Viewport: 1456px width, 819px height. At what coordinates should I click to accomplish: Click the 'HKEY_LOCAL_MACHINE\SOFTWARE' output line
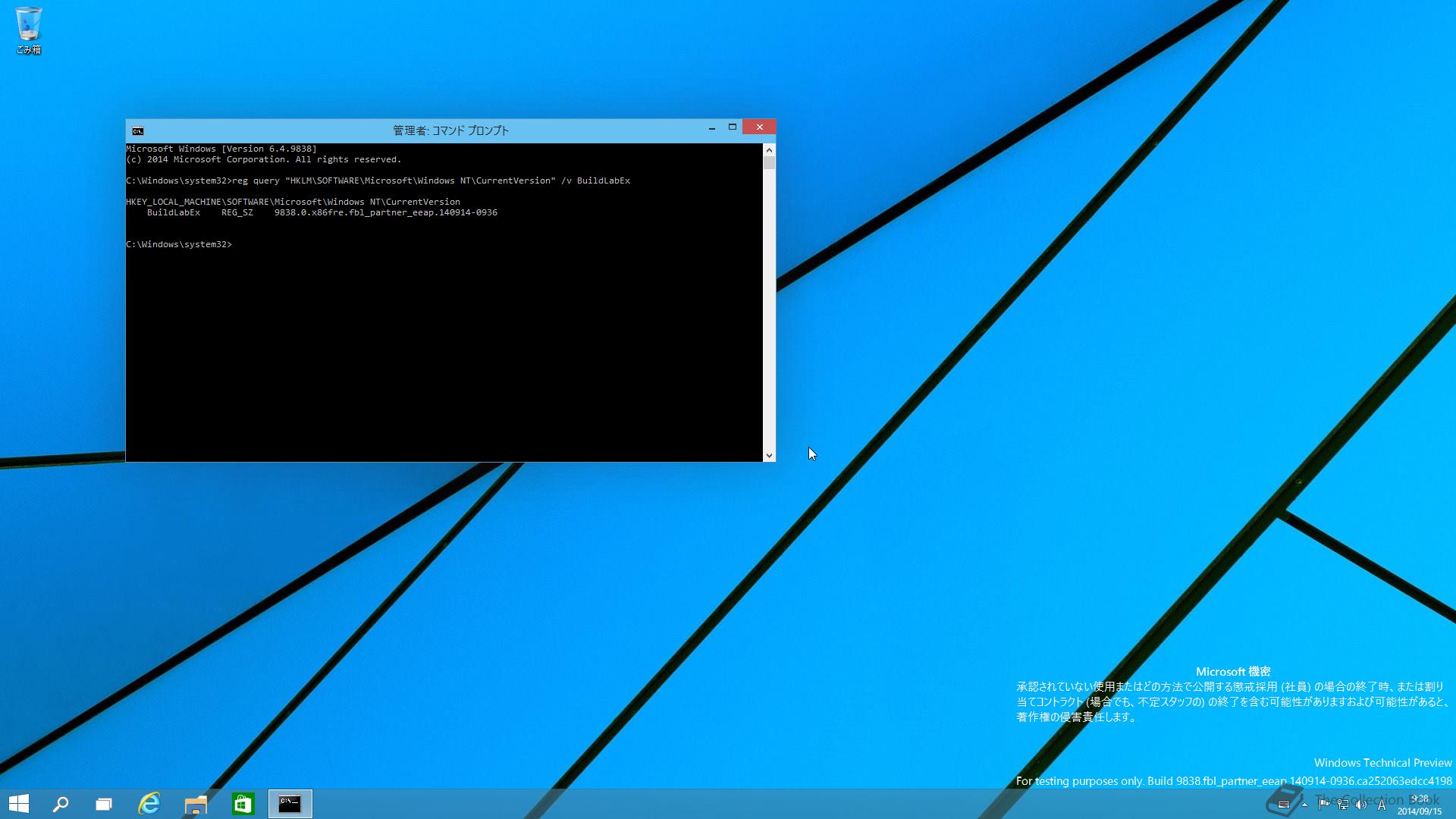pyautogui.click(x=293, y=202)
